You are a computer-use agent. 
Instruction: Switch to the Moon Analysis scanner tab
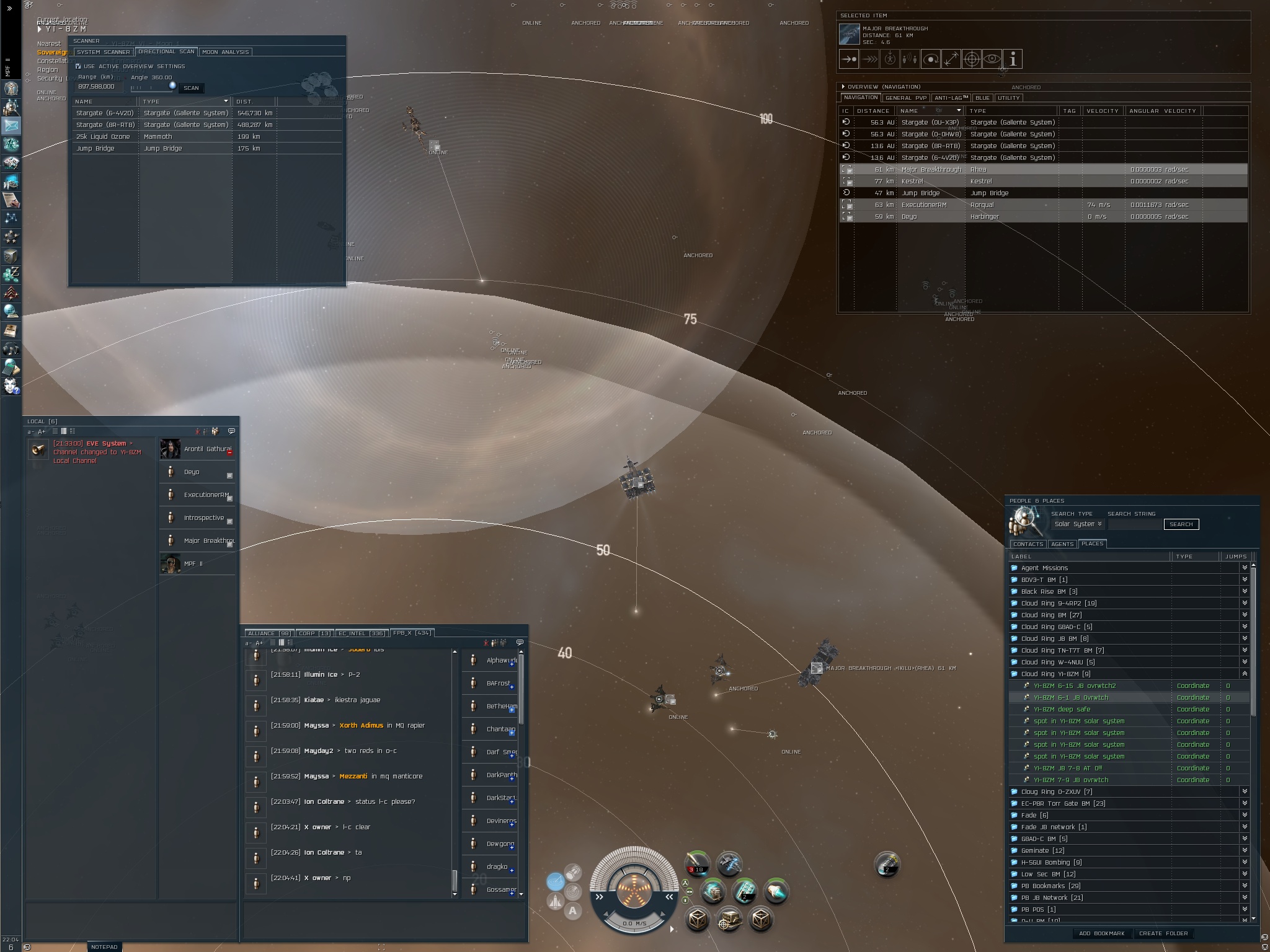pyautogui.click(x=226, y=52)
